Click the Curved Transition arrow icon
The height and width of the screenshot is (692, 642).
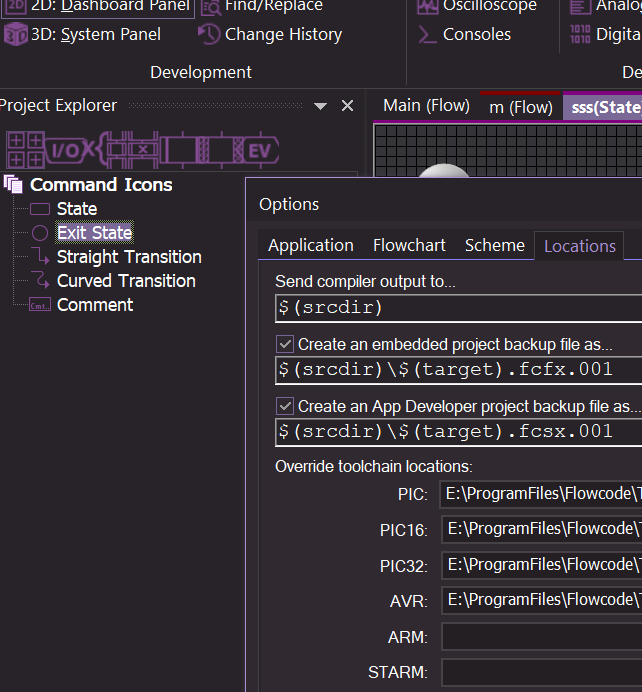tap(40, 281)
